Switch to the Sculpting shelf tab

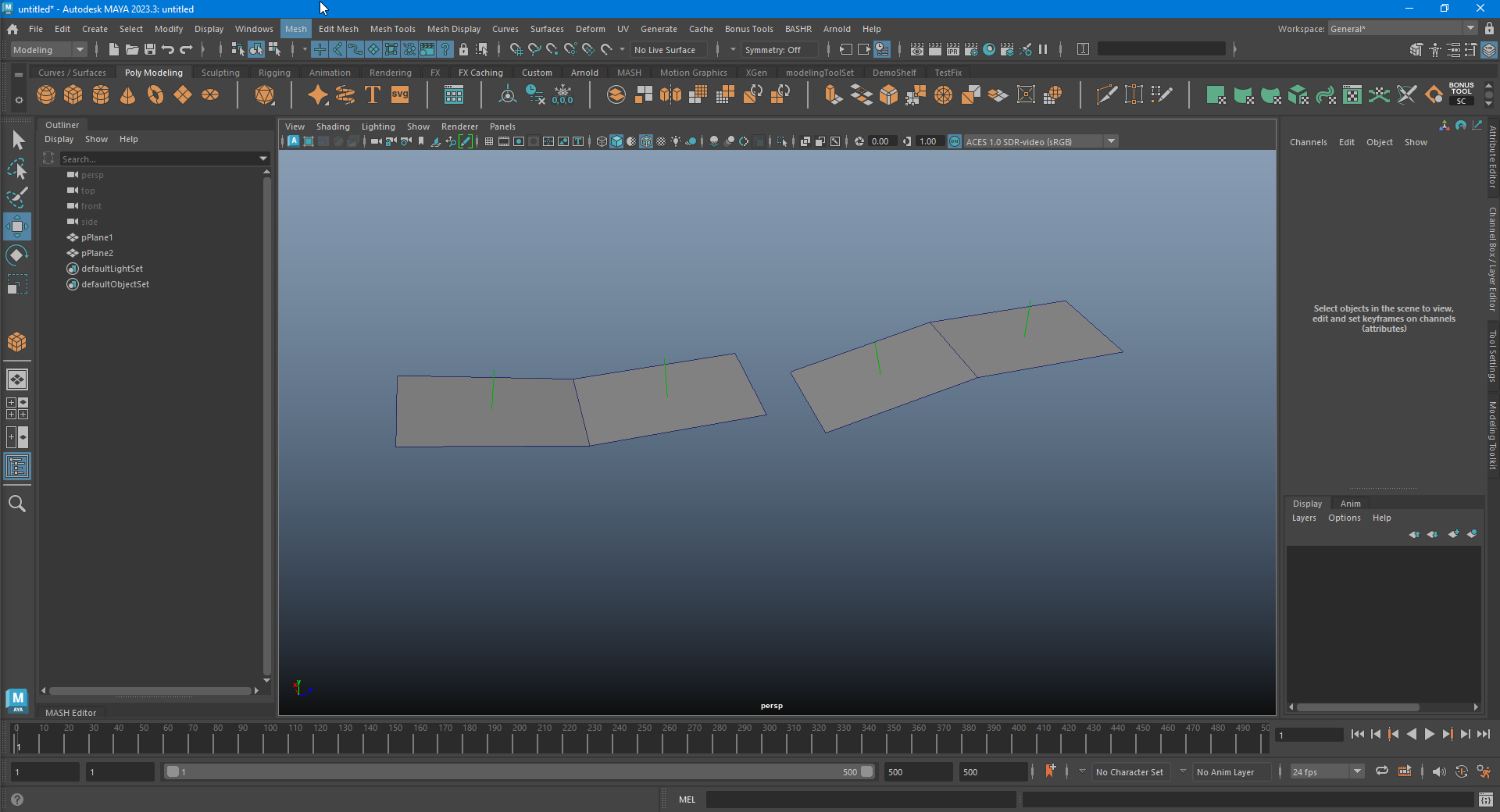[x=220, y=73]
